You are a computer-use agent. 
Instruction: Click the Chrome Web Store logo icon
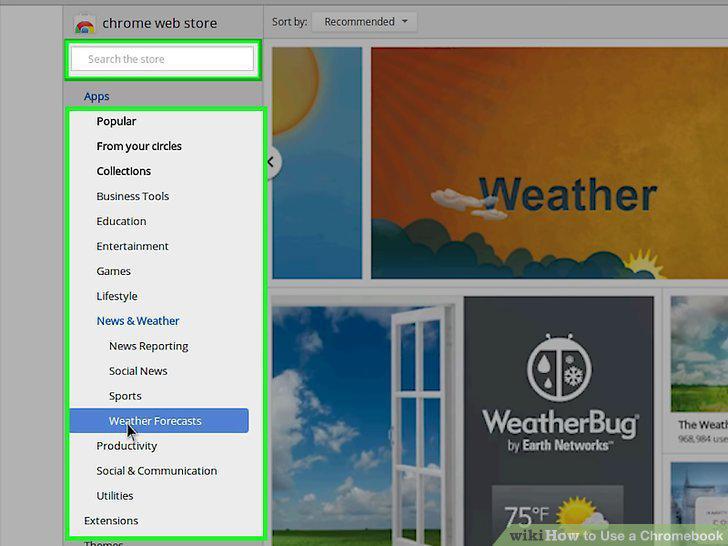(84, 24)
